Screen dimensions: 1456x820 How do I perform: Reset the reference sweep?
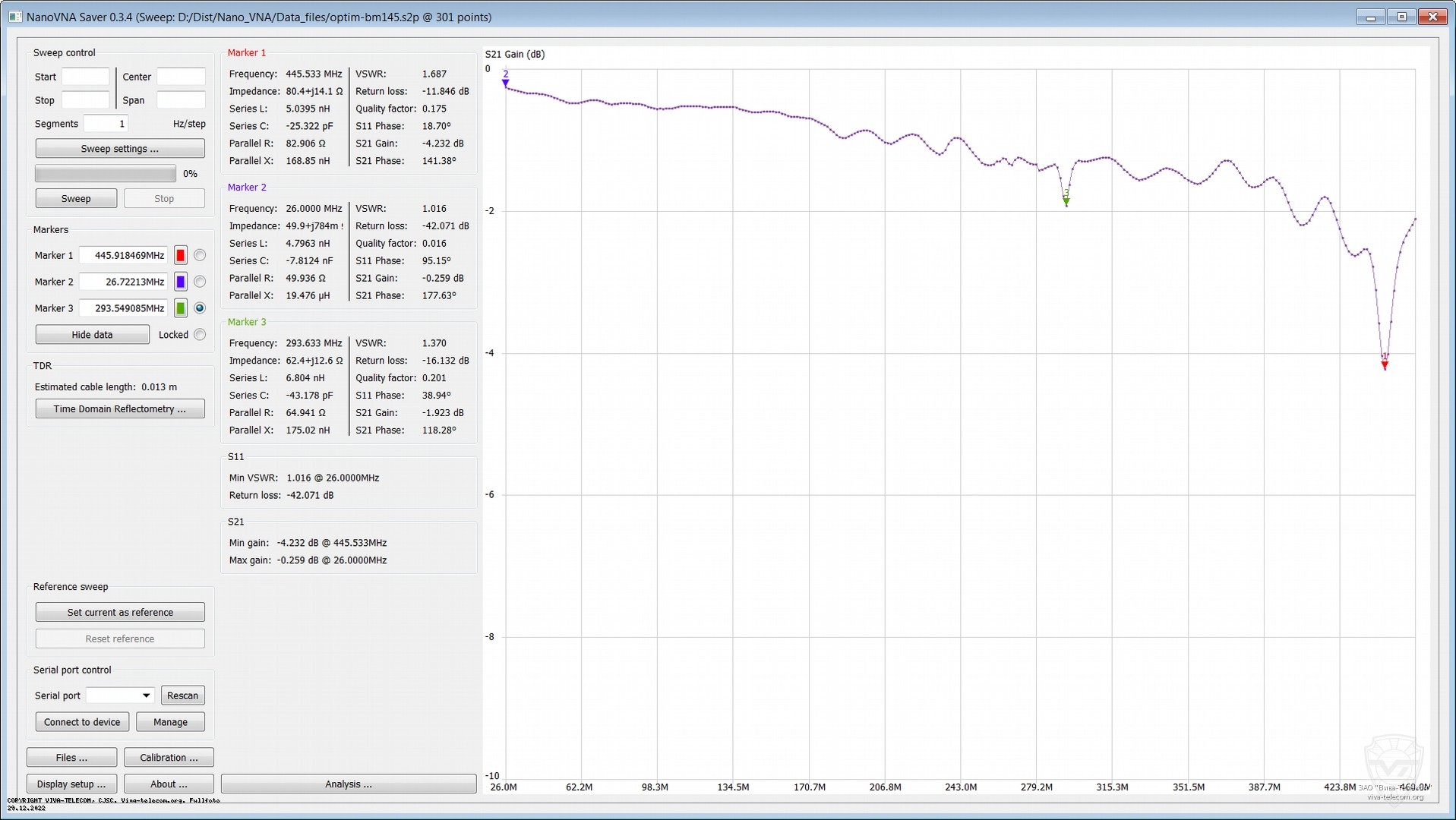pos(119,639)
